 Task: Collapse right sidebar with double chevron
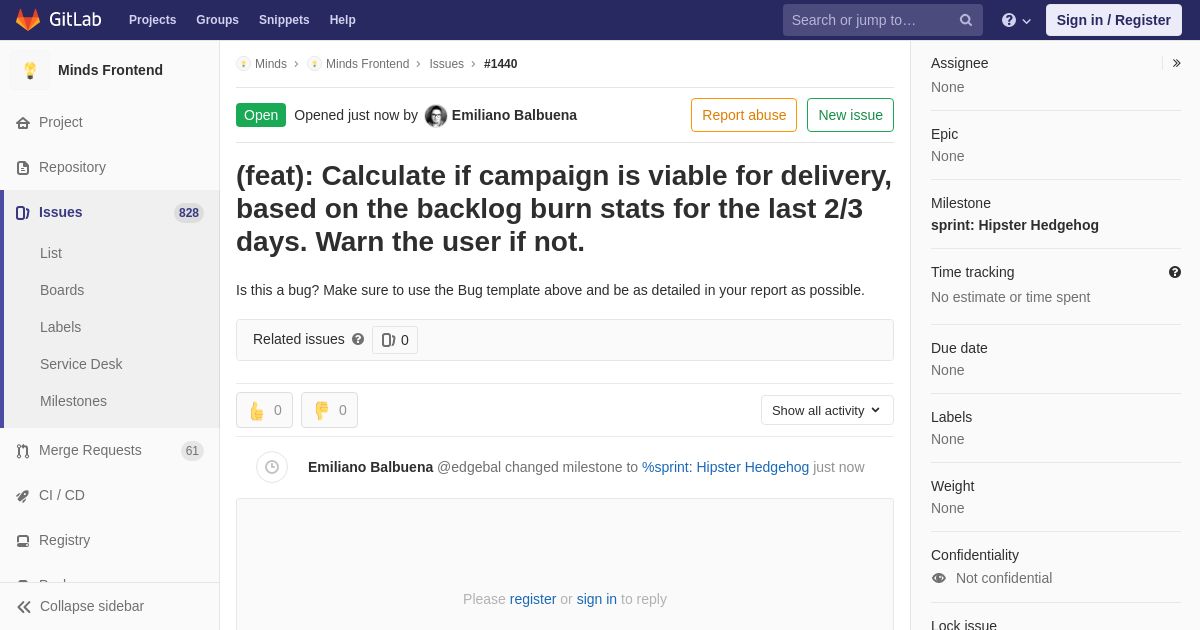[1176, 63]
